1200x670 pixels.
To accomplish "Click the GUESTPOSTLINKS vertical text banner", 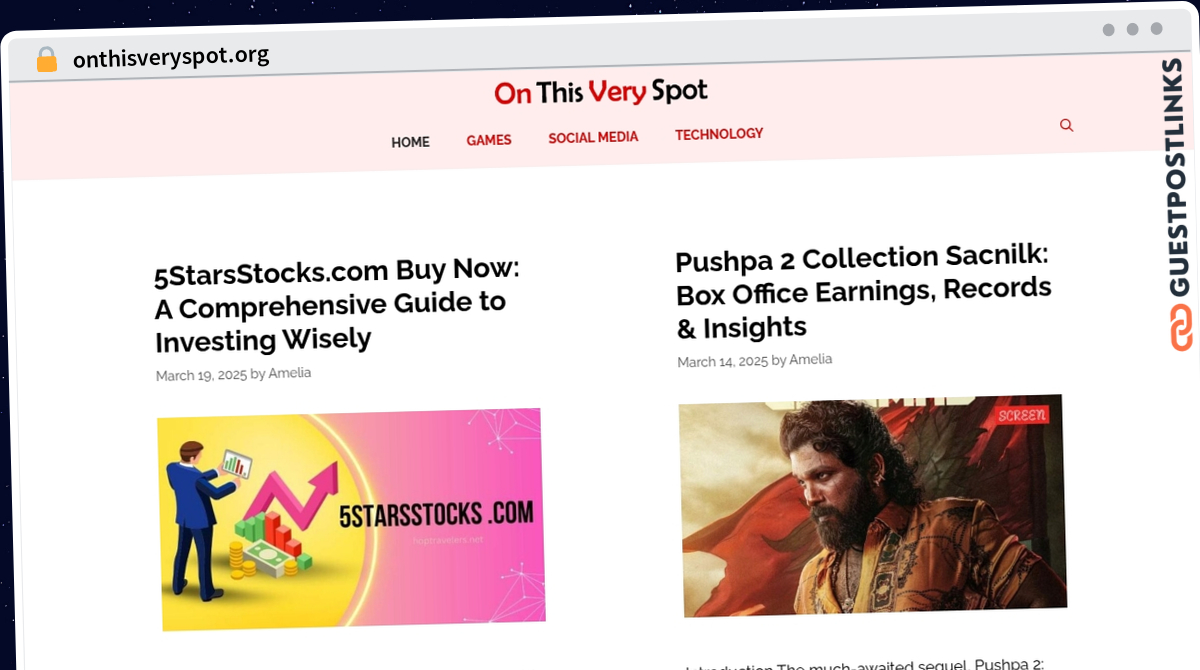I will tap(1180, 177).
